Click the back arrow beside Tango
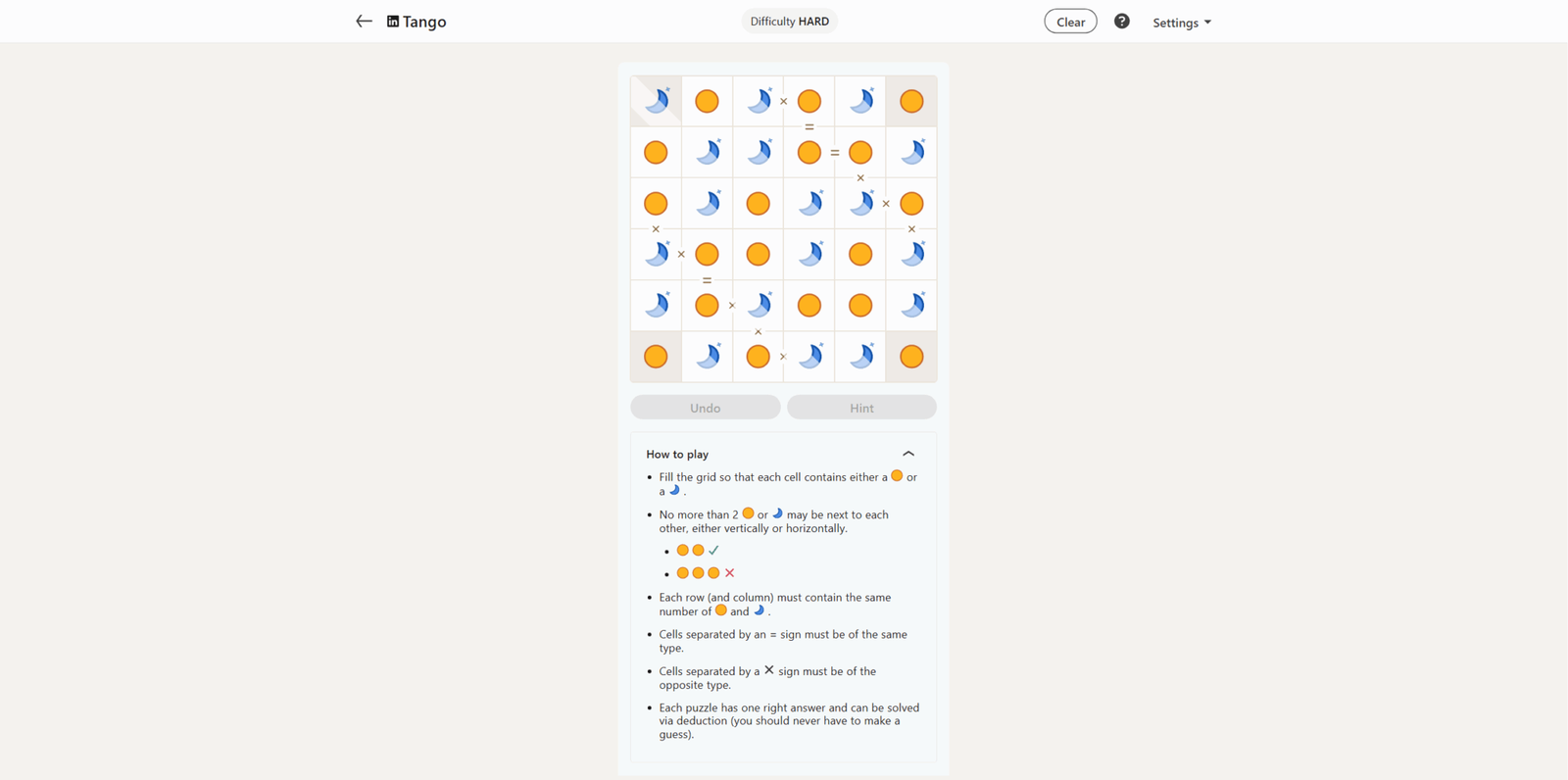This screenshot has height=780, width=1568. click(364, 21)
